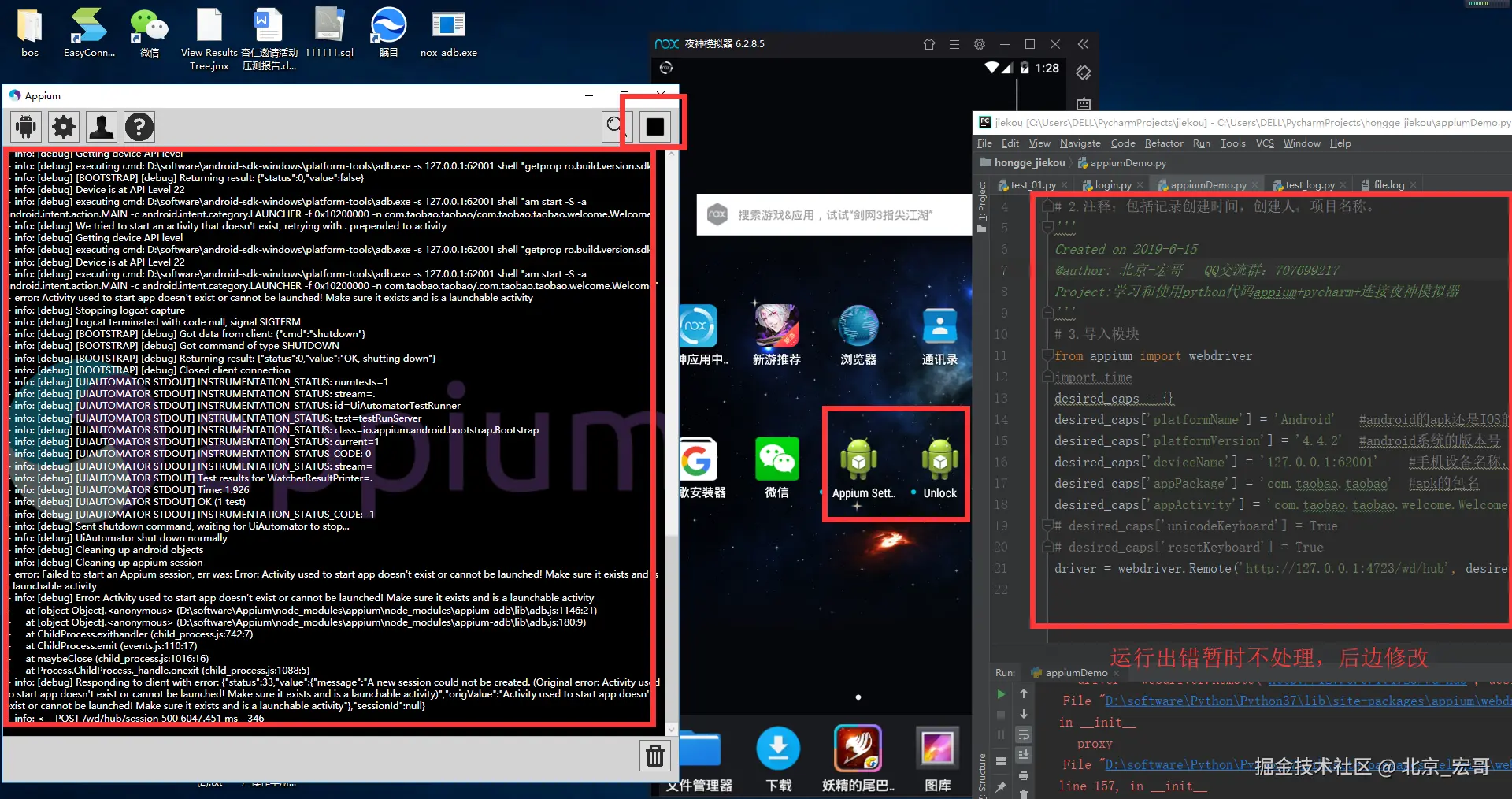This screenshot has height=799, width=1512.
Task: Fold the docstring starting at line 5
Action: 1047,228
